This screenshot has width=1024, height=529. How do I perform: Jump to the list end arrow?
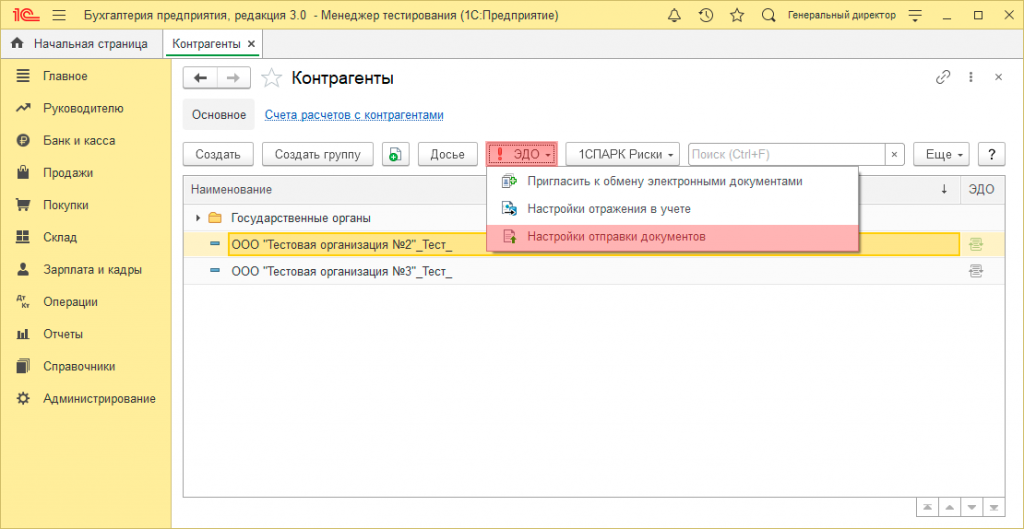tap(994, 507)
